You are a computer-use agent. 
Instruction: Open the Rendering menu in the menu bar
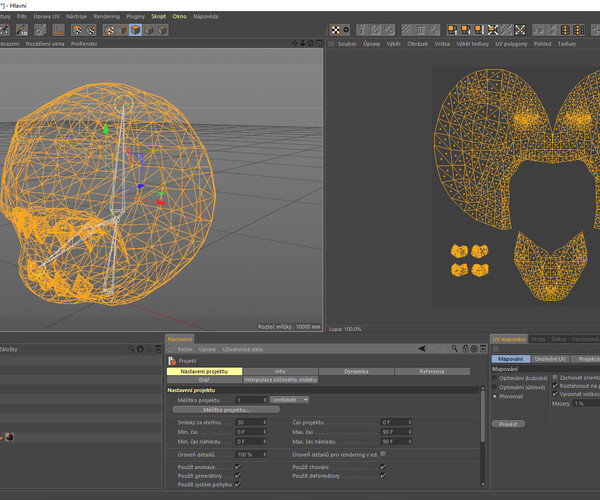[105, 17]
